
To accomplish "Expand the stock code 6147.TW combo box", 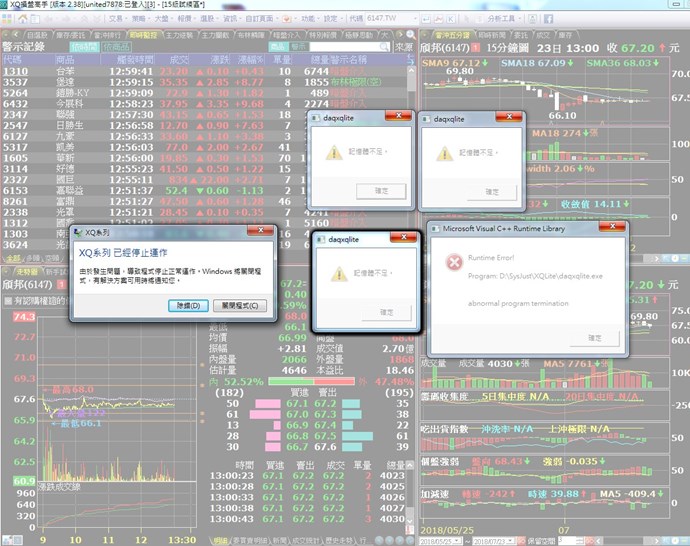I will tap(415, 18).
